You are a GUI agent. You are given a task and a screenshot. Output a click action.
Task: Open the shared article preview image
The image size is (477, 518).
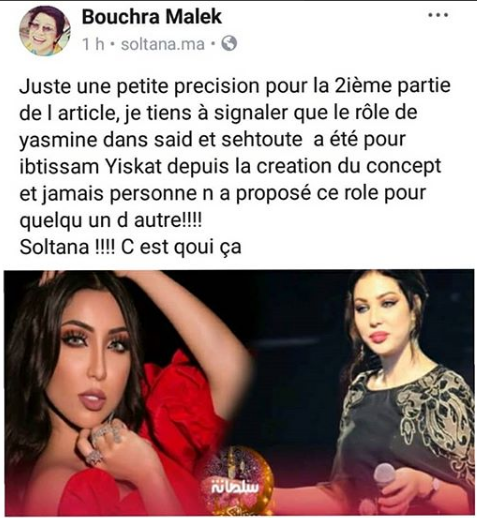point(239,392)
